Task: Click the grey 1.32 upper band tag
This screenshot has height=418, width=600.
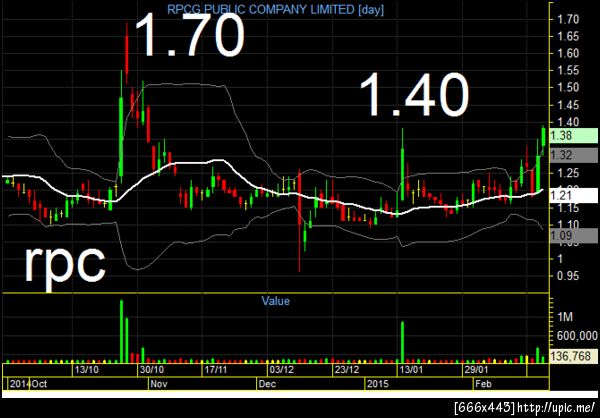Action: [x=573, y=155]
